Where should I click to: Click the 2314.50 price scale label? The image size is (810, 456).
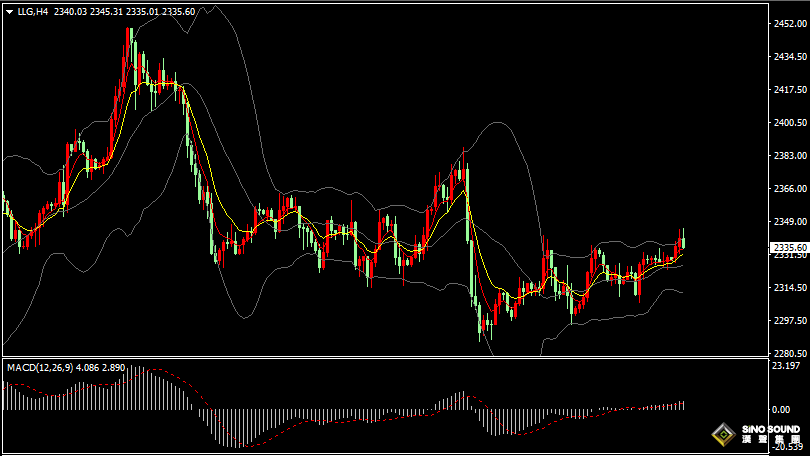(789, 288)
